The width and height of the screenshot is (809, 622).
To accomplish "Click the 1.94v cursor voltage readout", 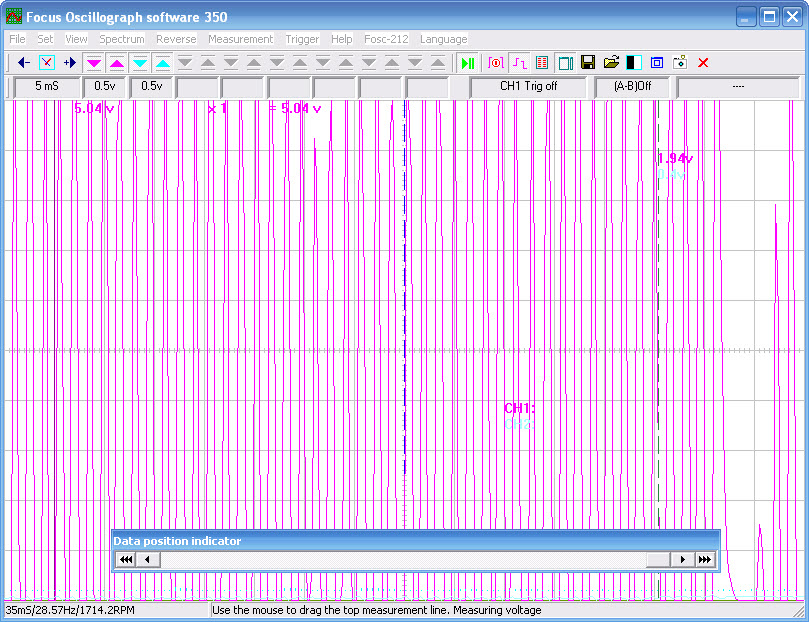I will click(x=675, y=159).
